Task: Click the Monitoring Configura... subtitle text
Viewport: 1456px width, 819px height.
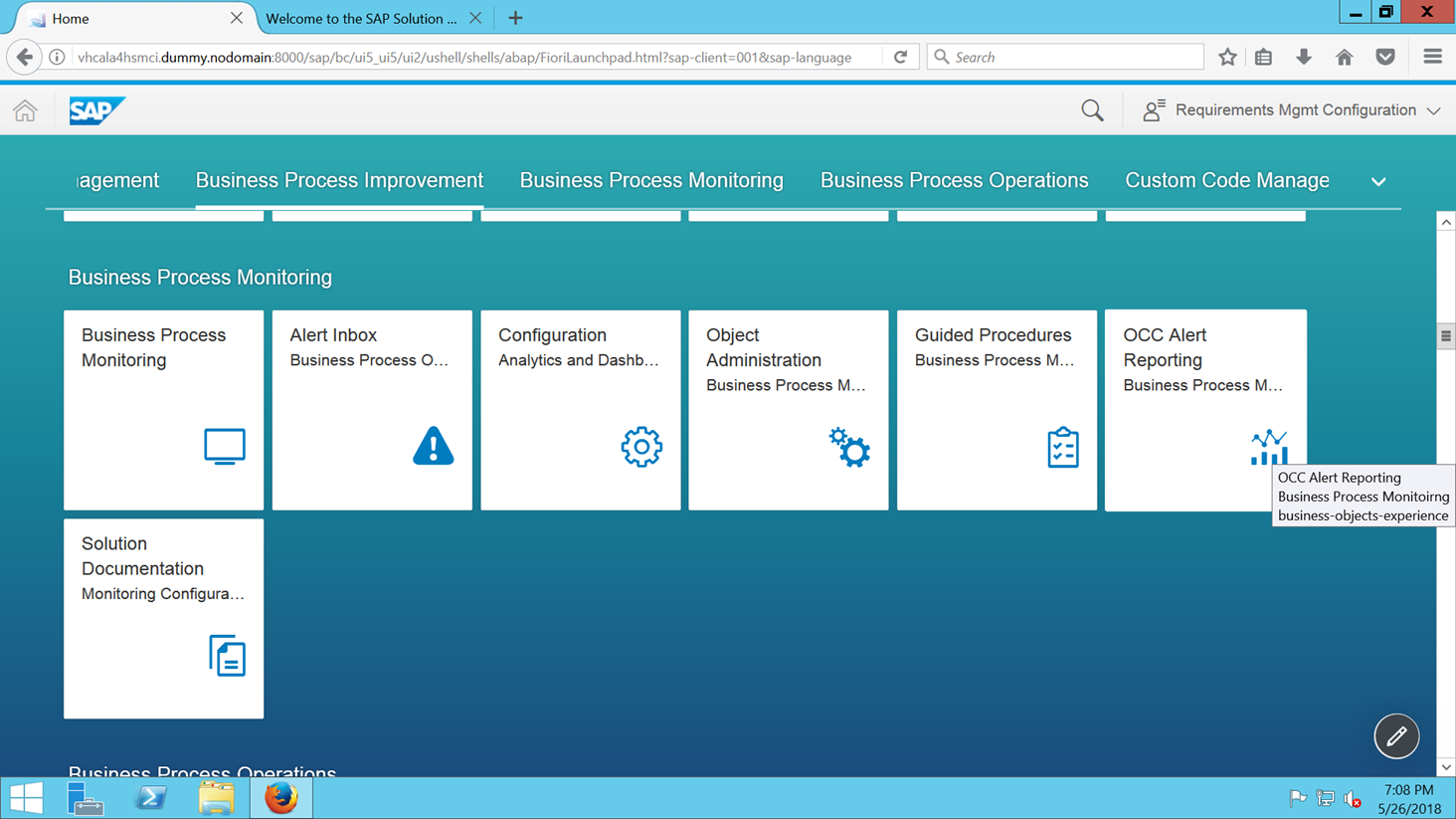Action: click(163, 594)
